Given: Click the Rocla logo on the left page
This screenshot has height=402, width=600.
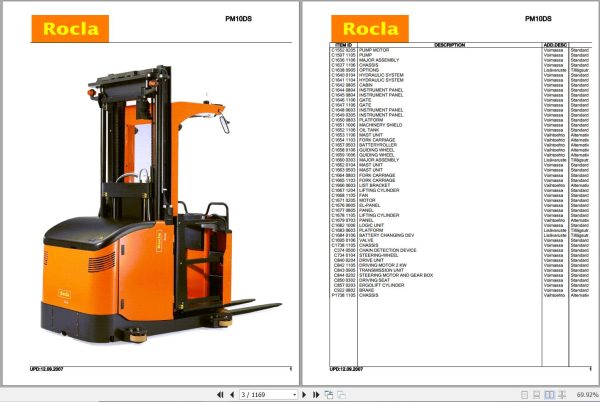Looking at the screenshot, I should pyautogui.click(x=70, y=29).
